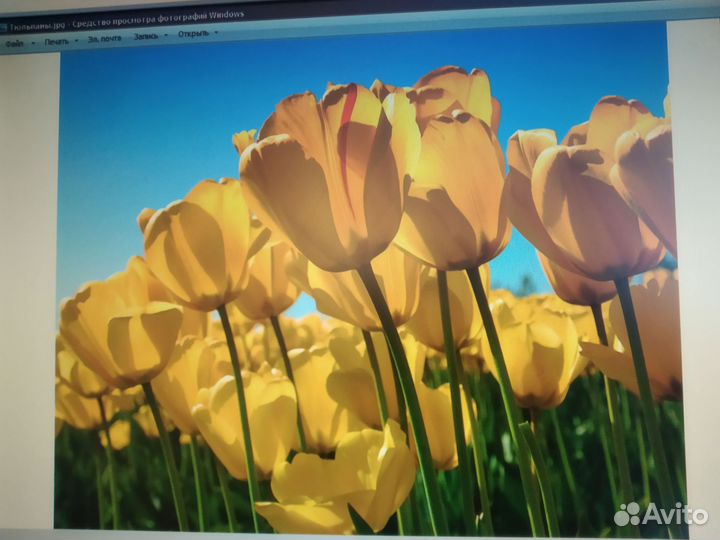The image size is (720, 540).
Task: Click the Запись toolbar button
Action: pyautogui.click(x=145, y=36)
